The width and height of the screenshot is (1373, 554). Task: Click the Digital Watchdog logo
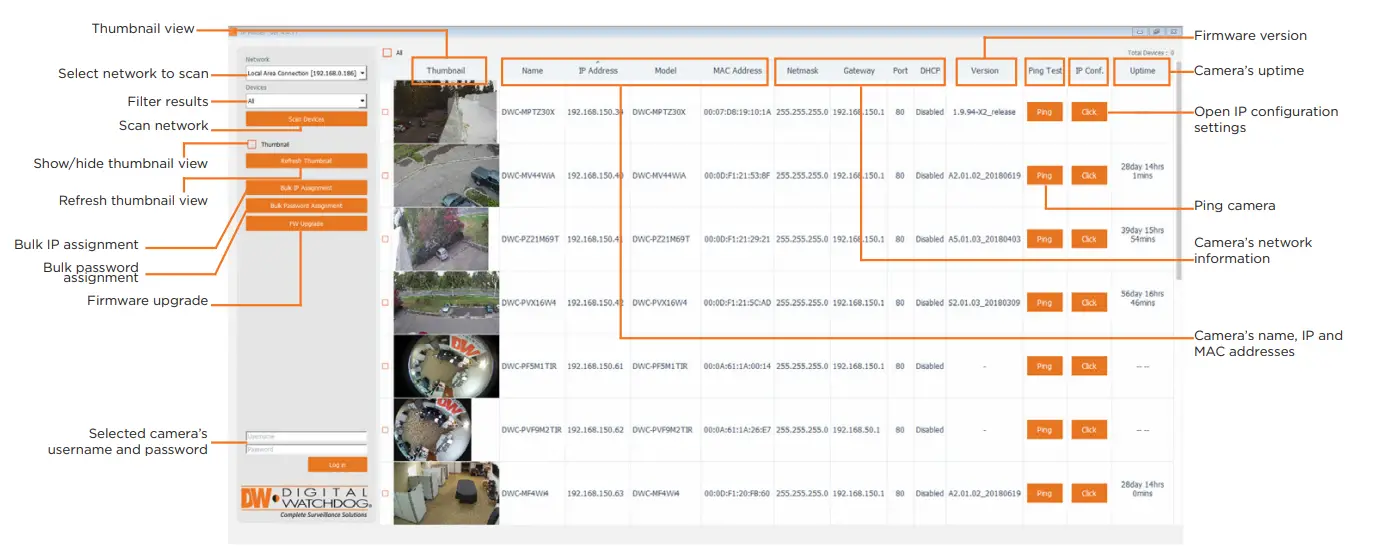coord(306,501)
